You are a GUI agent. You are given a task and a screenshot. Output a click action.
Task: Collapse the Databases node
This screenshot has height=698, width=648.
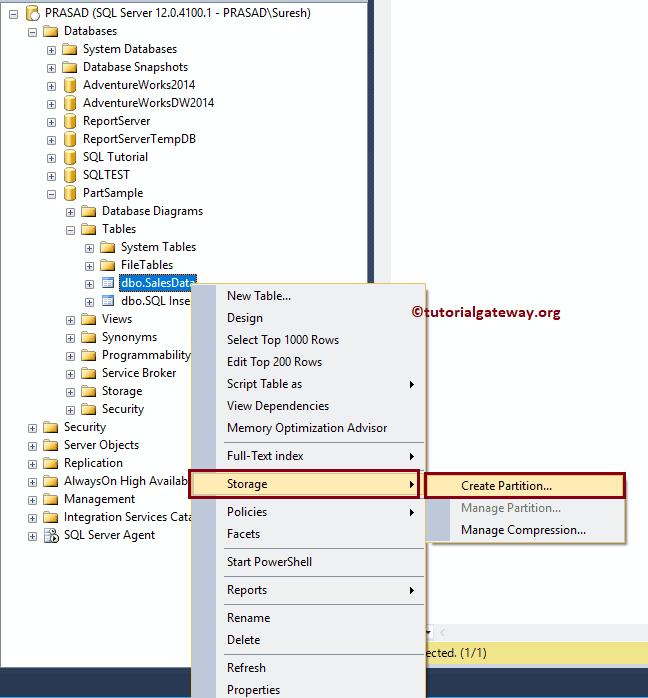32,32
